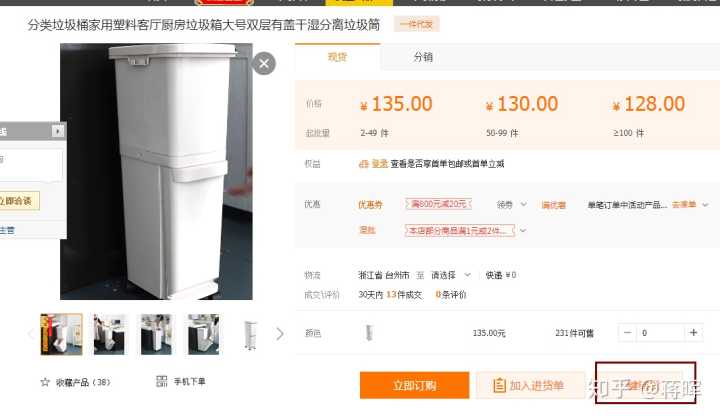Screen dimensions: 720x419
Task: Show next product thumbnails with right arrow
Action: point(280,334)
